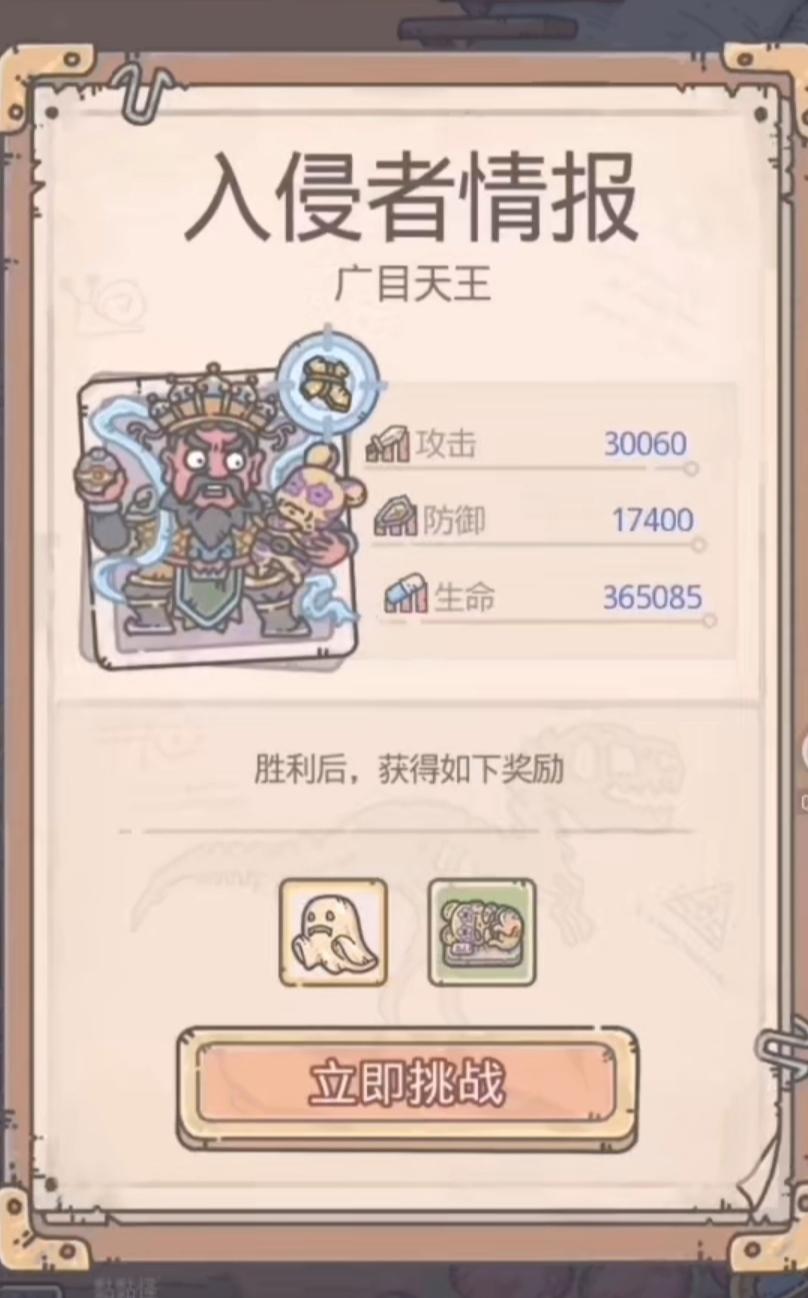The width and height of the screenshot is (808, 1298).
Task: Click the health bar slider knob
Action: point(709,621)
